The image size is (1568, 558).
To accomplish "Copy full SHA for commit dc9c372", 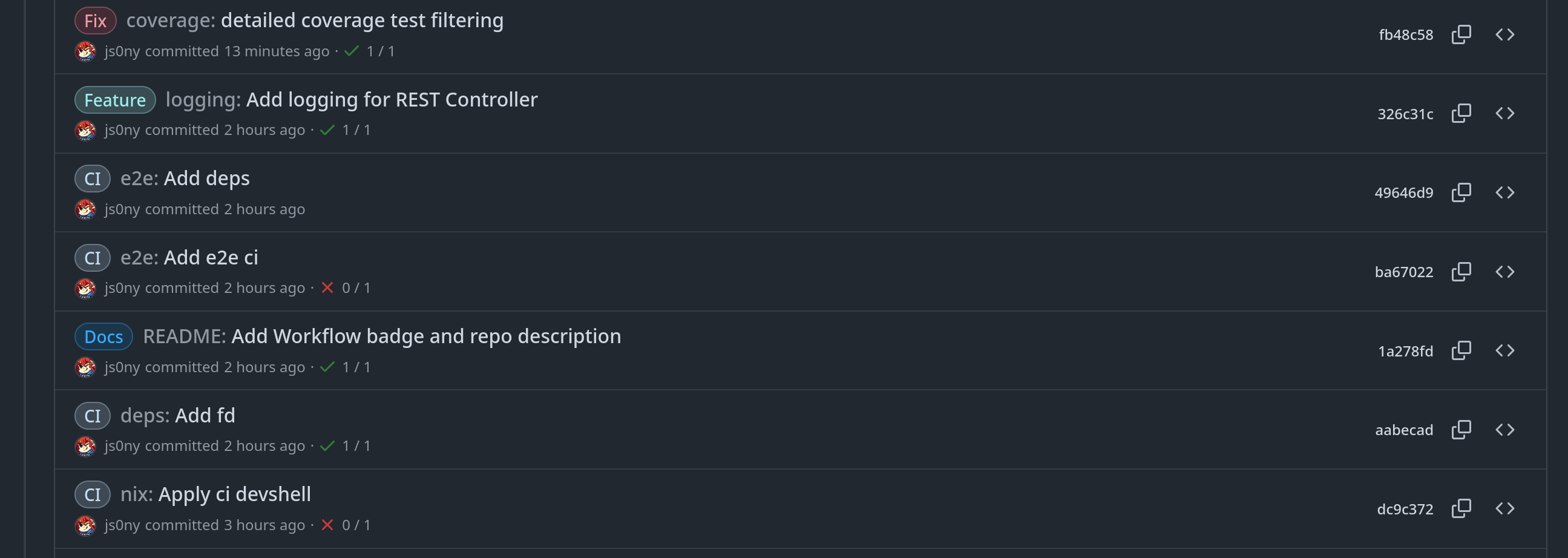I will 1461,509.
